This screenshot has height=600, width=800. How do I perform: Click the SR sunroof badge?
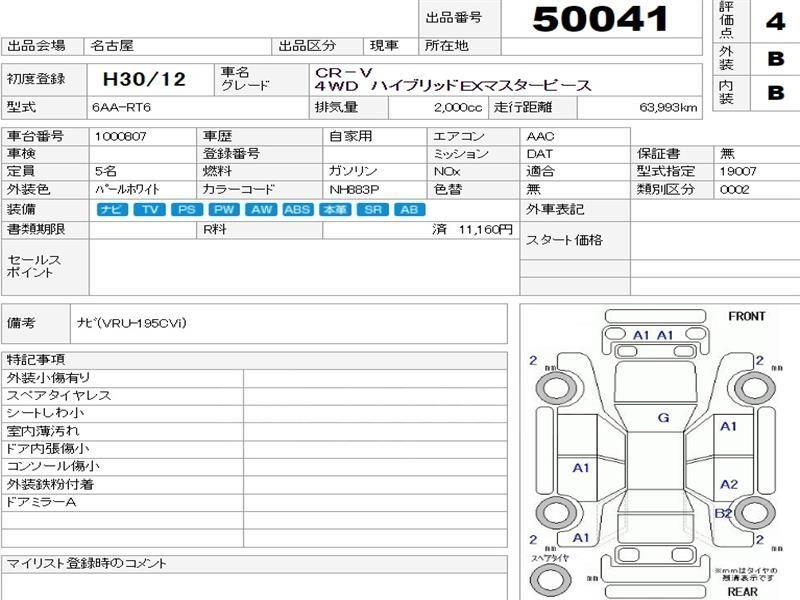(372, 209)
